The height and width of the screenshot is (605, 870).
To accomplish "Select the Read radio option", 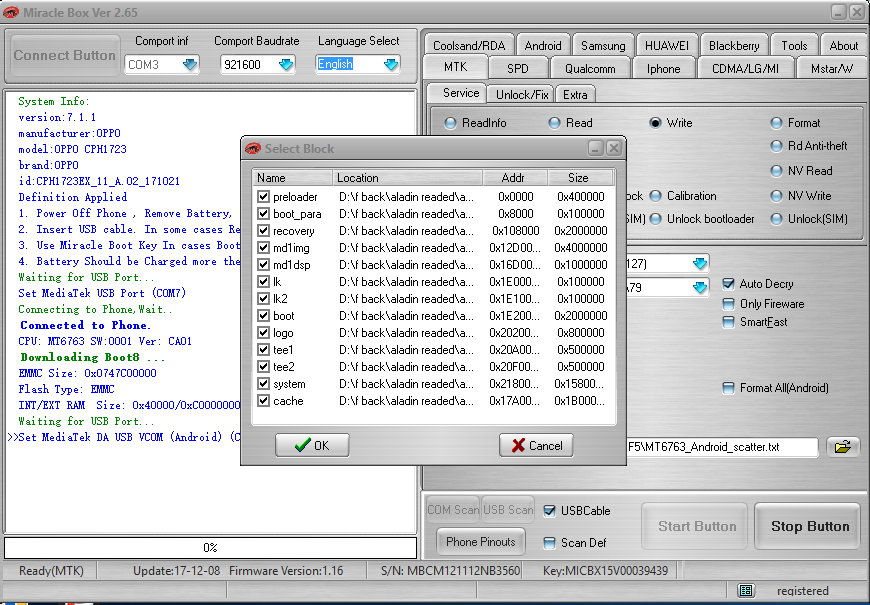I will [x=554, y=123].
